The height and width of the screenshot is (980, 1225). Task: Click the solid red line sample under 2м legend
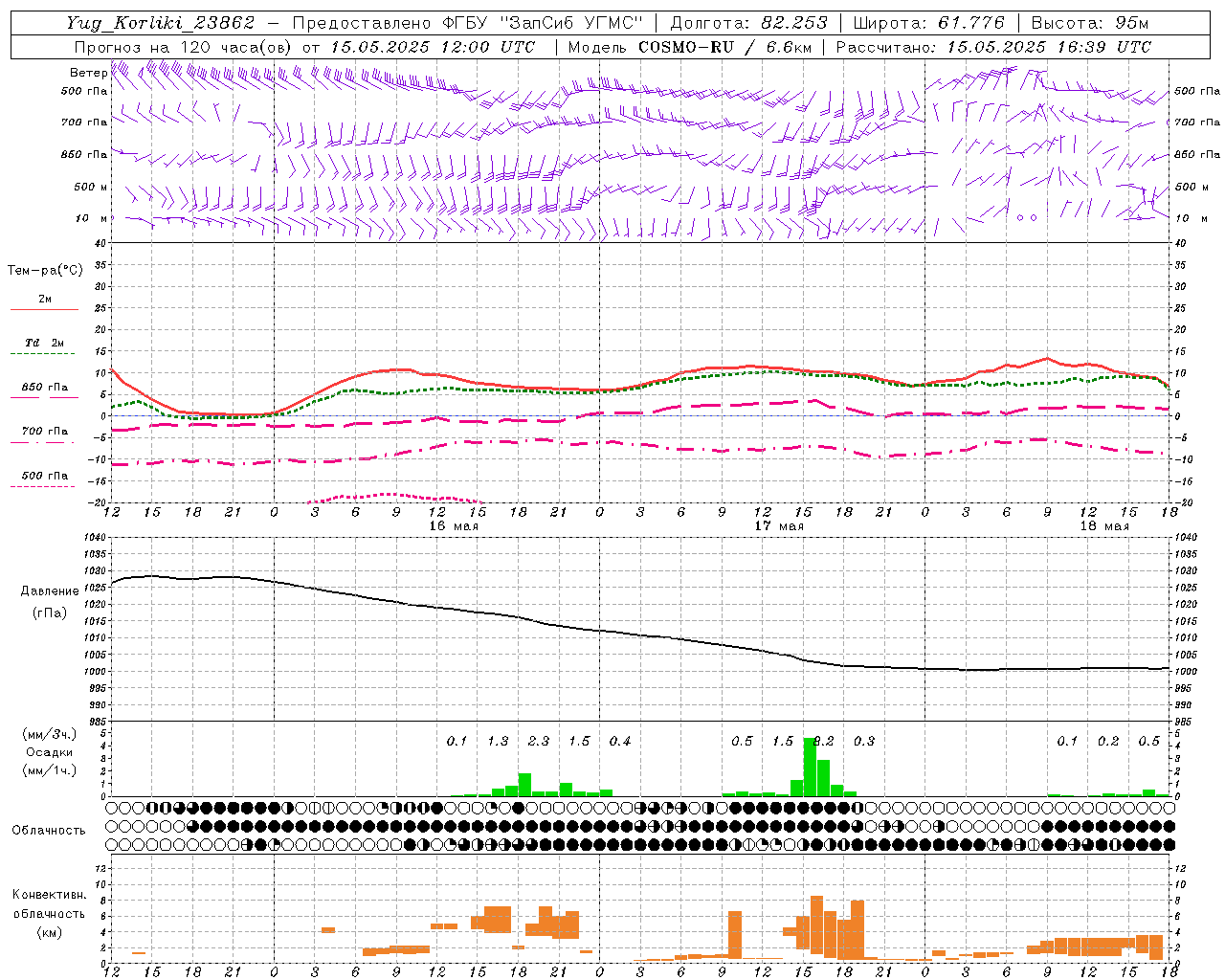click(x=45, y=310)
